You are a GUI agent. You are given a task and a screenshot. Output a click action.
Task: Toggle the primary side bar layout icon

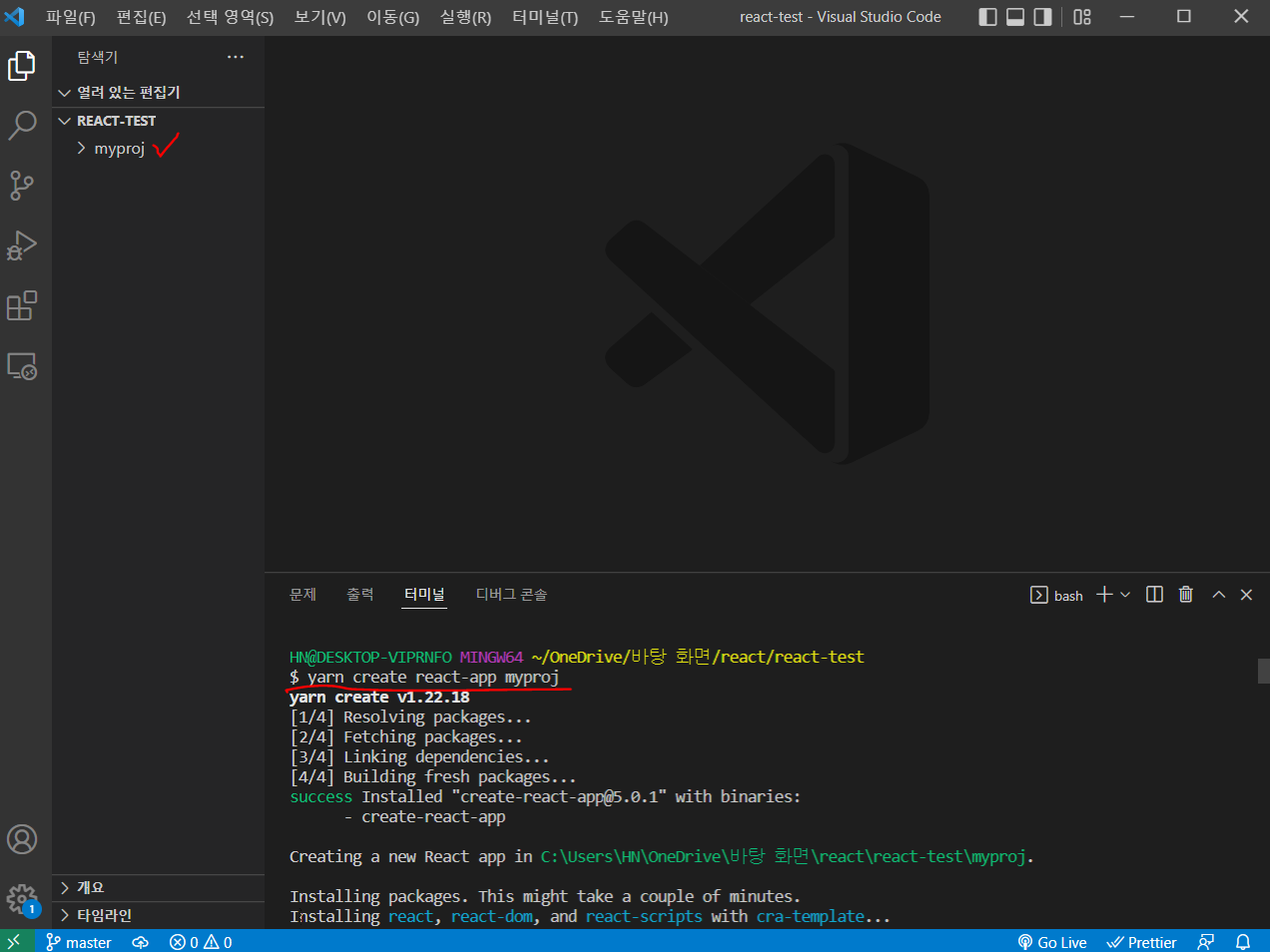pyautogui.click(x=987, y=17)
